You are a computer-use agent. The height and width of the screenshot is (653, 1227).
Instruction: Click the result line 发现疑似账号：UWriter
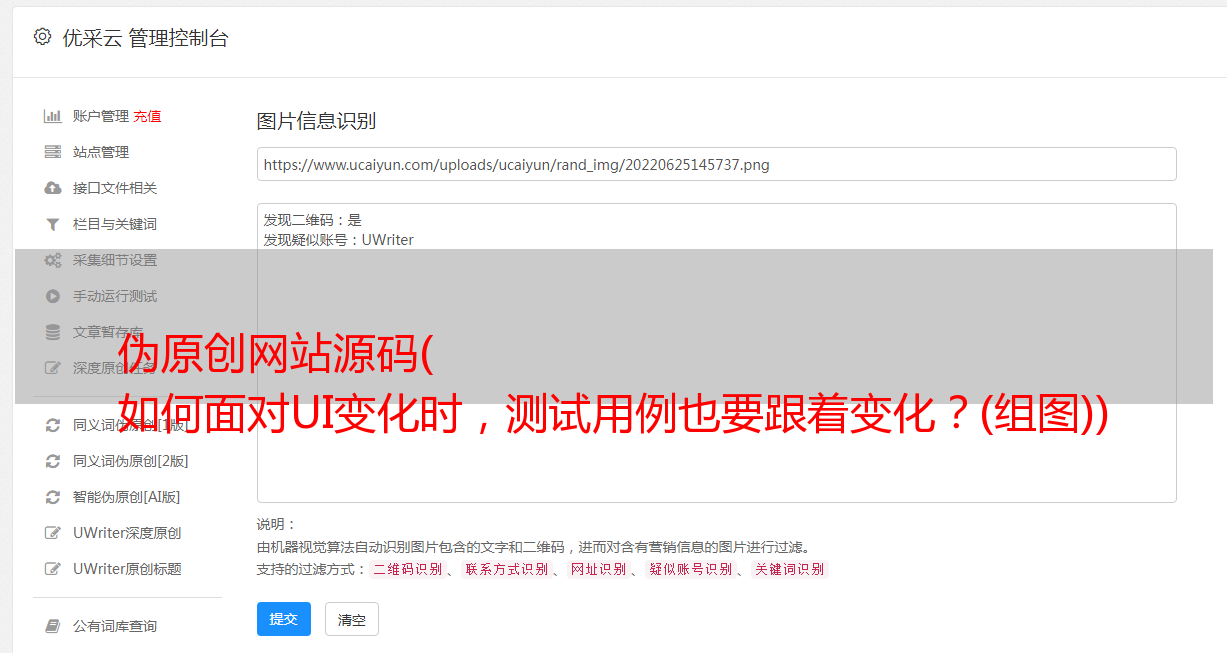(339, 240)
